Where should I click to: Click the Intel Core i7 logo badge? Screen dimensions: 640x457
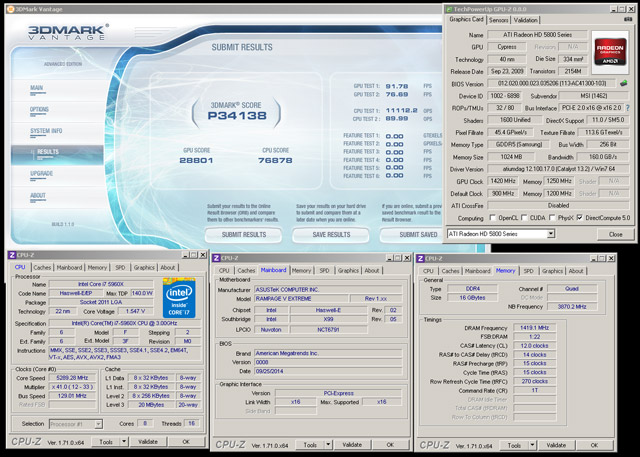pos(179,298)
